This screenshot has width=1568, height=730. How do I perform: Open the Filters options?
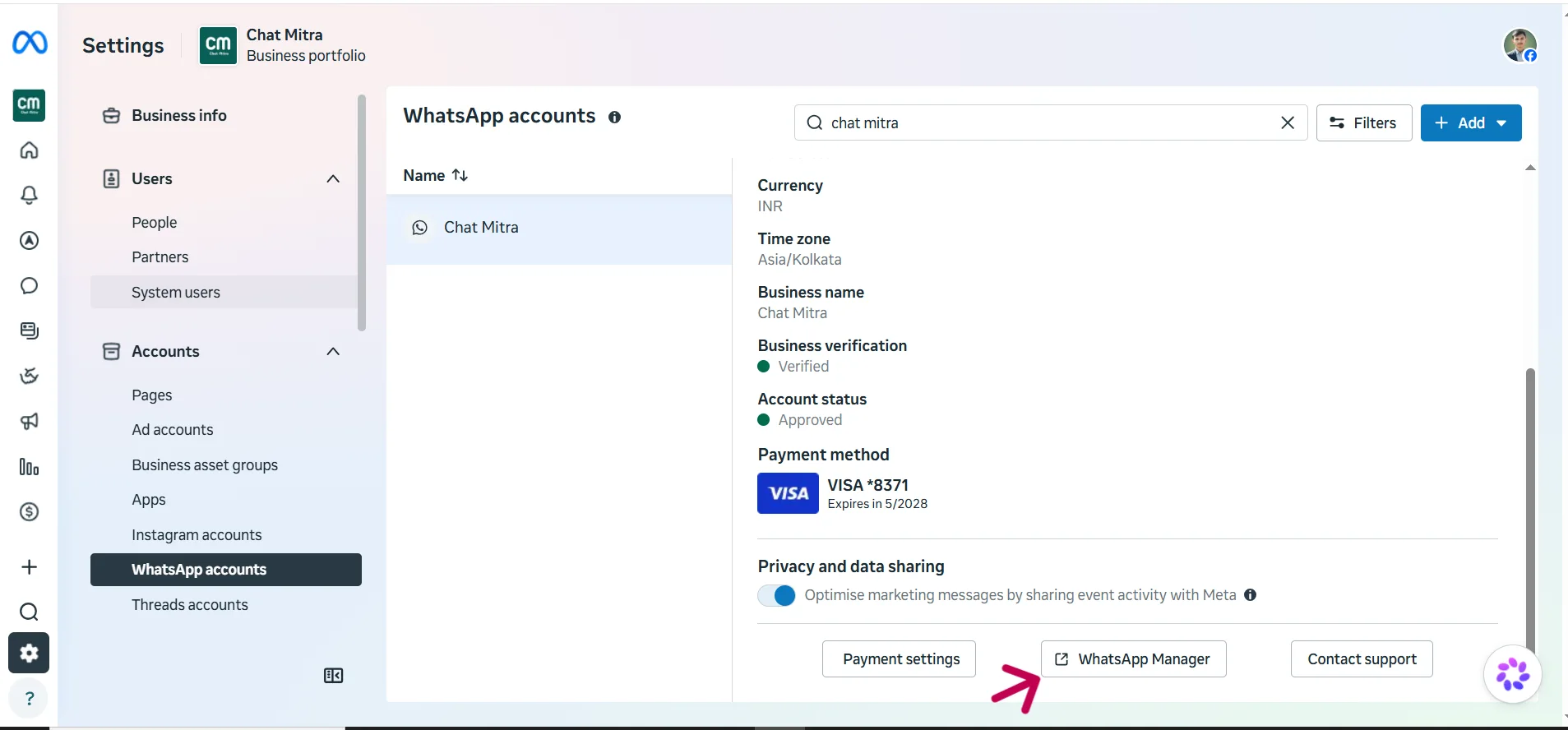[x=1364, y=122]
